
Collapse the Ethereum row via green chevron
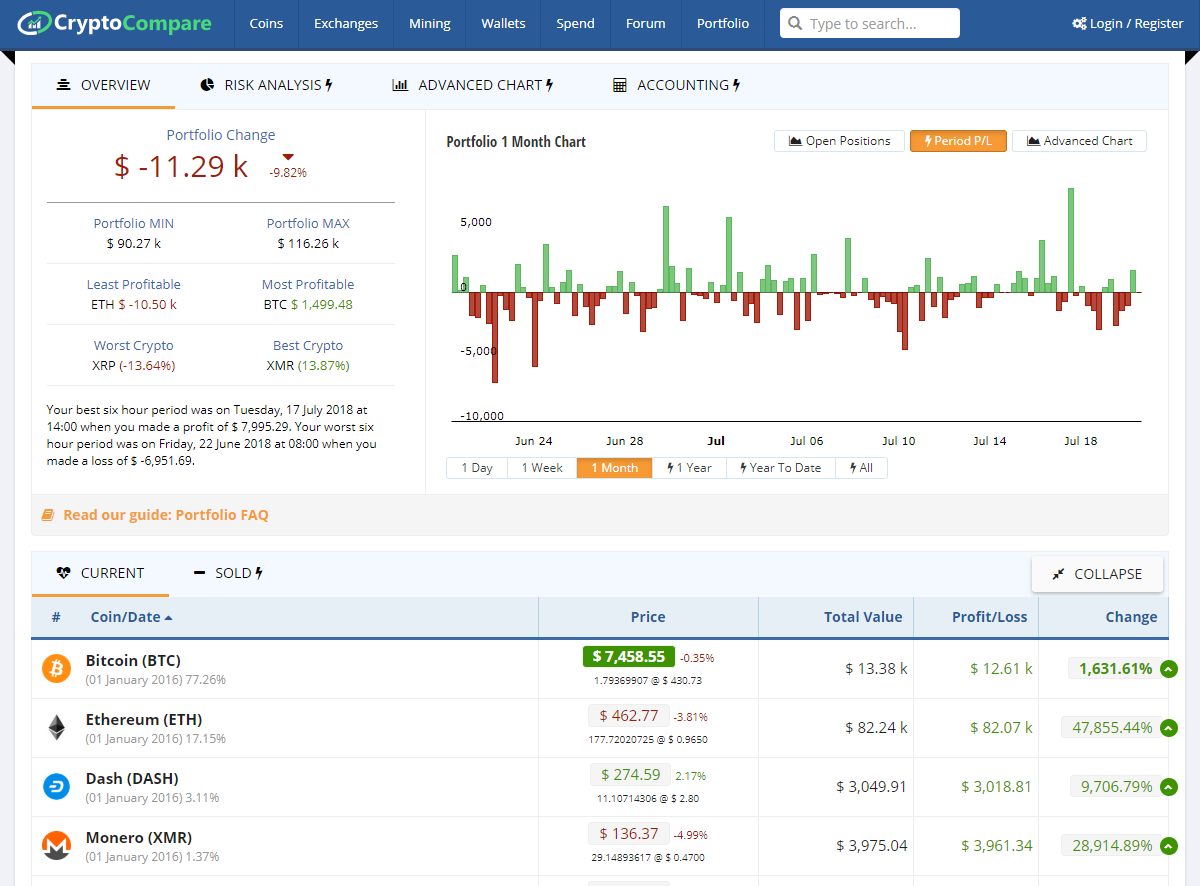pyautogui.click(x=1168, y=727)
